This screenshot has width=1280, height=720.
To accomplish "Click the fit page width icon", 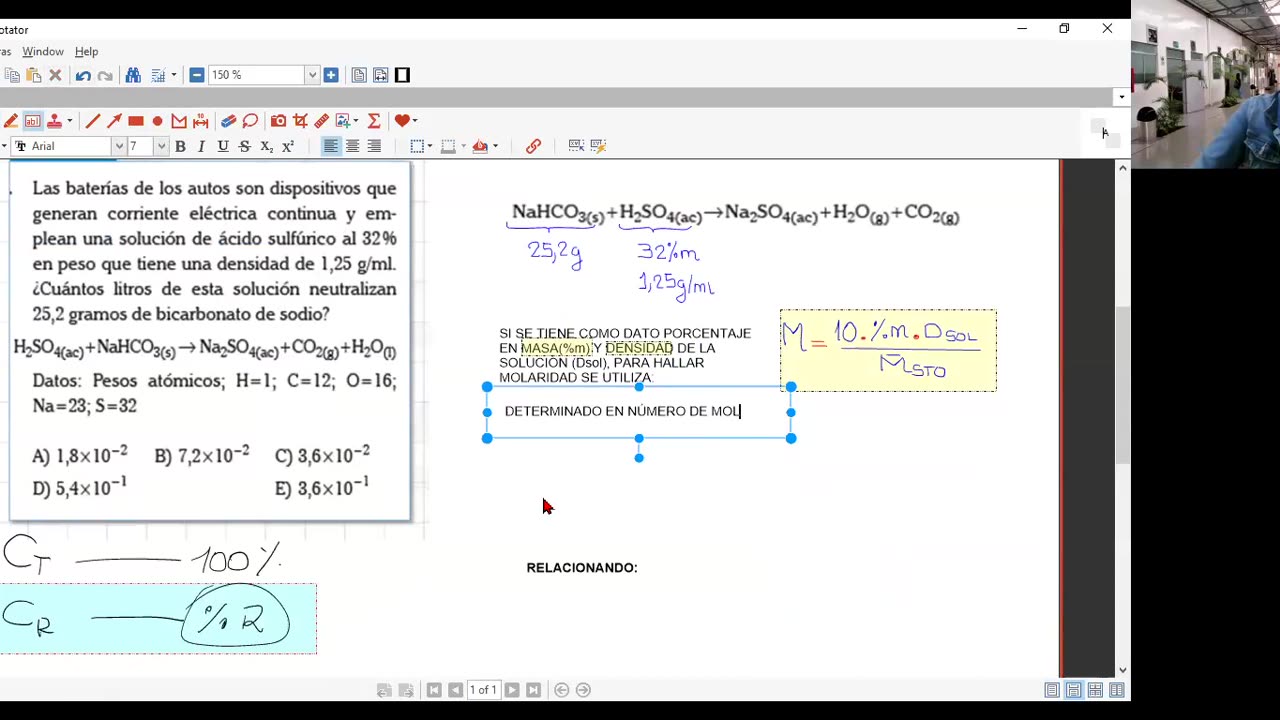I will click(x=380, y=75).
